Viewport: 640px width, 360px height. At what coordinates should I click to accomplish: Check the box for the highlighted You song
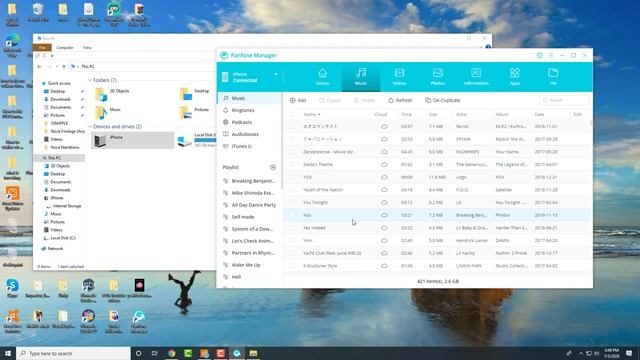(x=292, y=215)
